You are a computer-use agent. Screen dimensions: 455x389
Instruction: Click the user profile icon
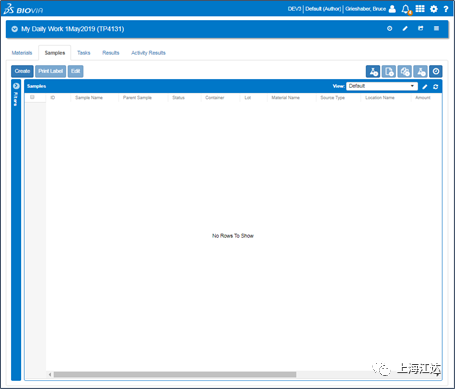click(392, 9)
